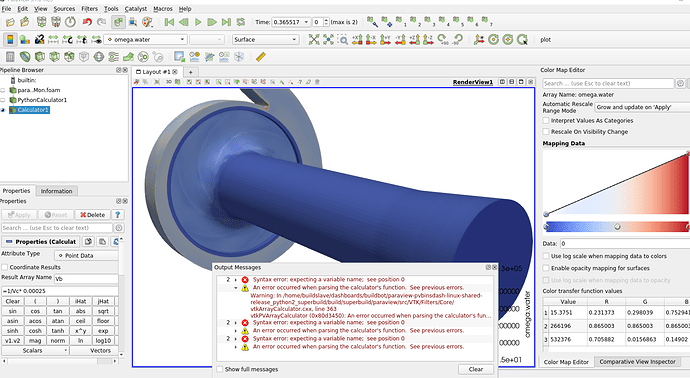This screenshot has height=378, width=690.
Task: Enable Interpret Values As Categories checkbox
Action: click(546, 121)
